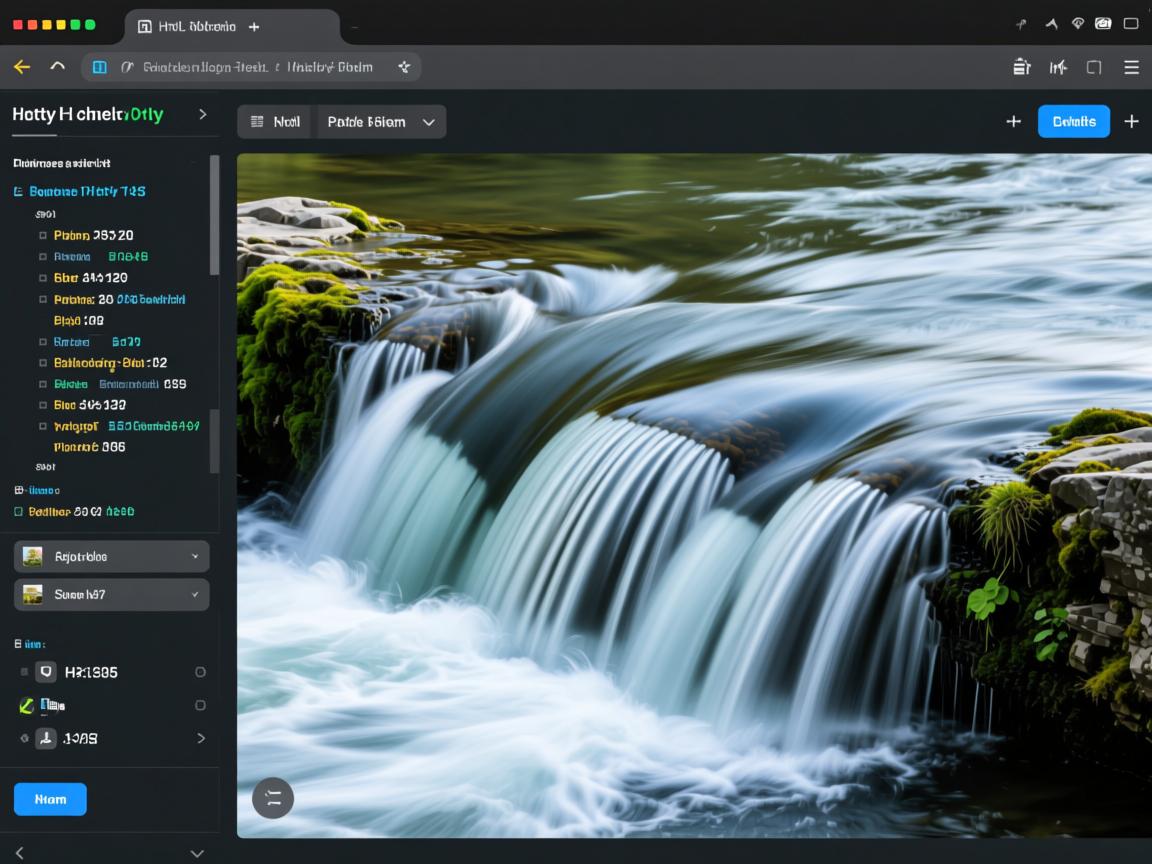The width and height of the screenshot is (1152, 864).
Task: Click the plus icon left of blue Details button
Action: (1013, 121)
